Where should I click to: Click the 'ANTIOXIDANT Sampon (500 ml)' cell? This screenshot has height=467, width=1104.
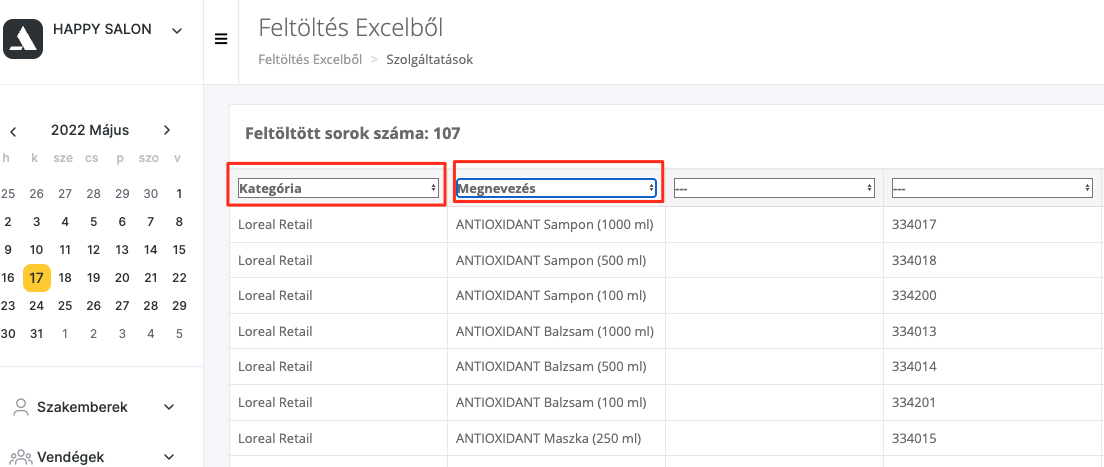point(556,260)
